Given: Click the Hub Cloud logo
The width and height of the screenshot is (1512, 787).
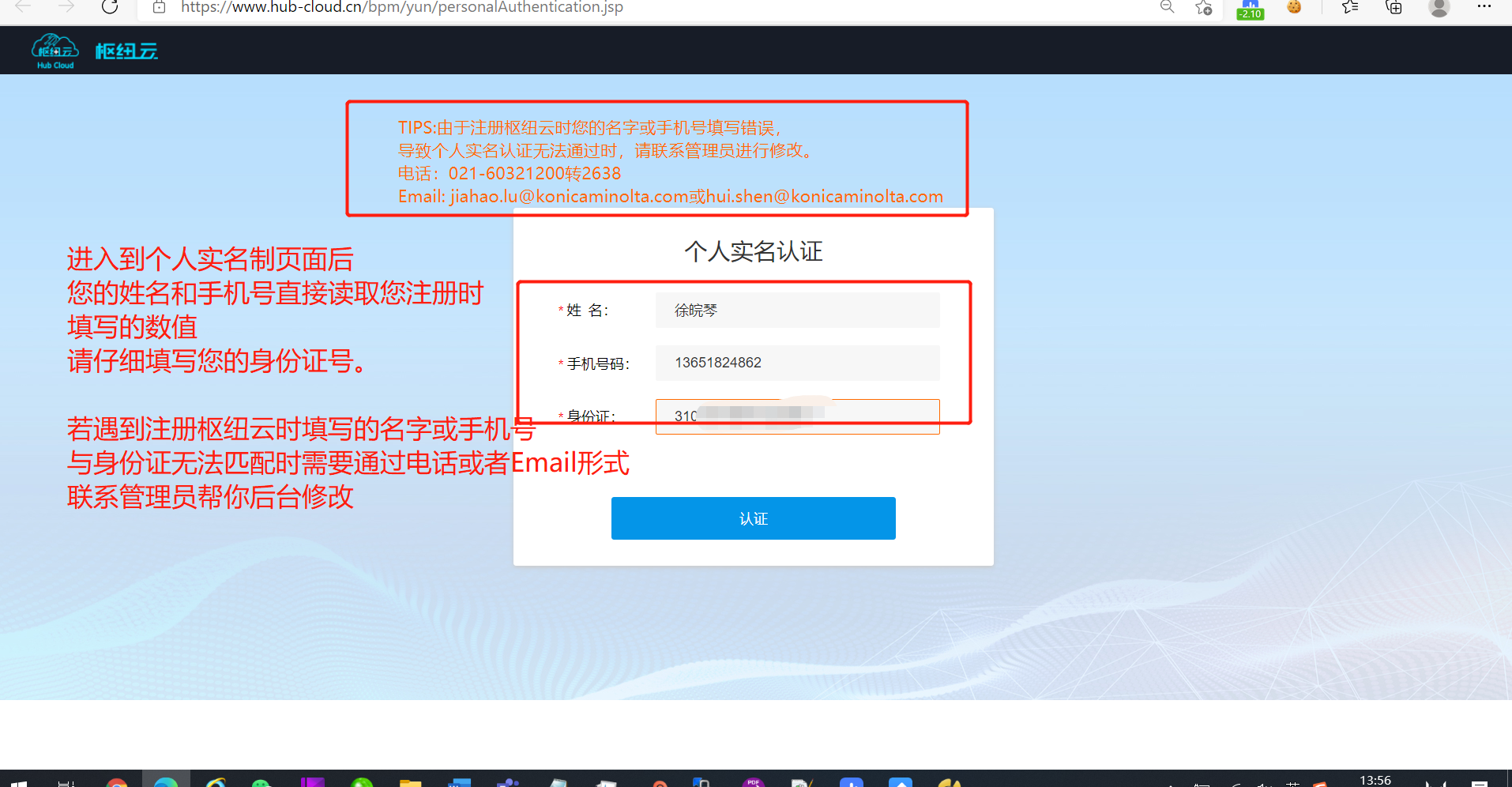Looking at the screenshot, I should click(x=55, y=51).
